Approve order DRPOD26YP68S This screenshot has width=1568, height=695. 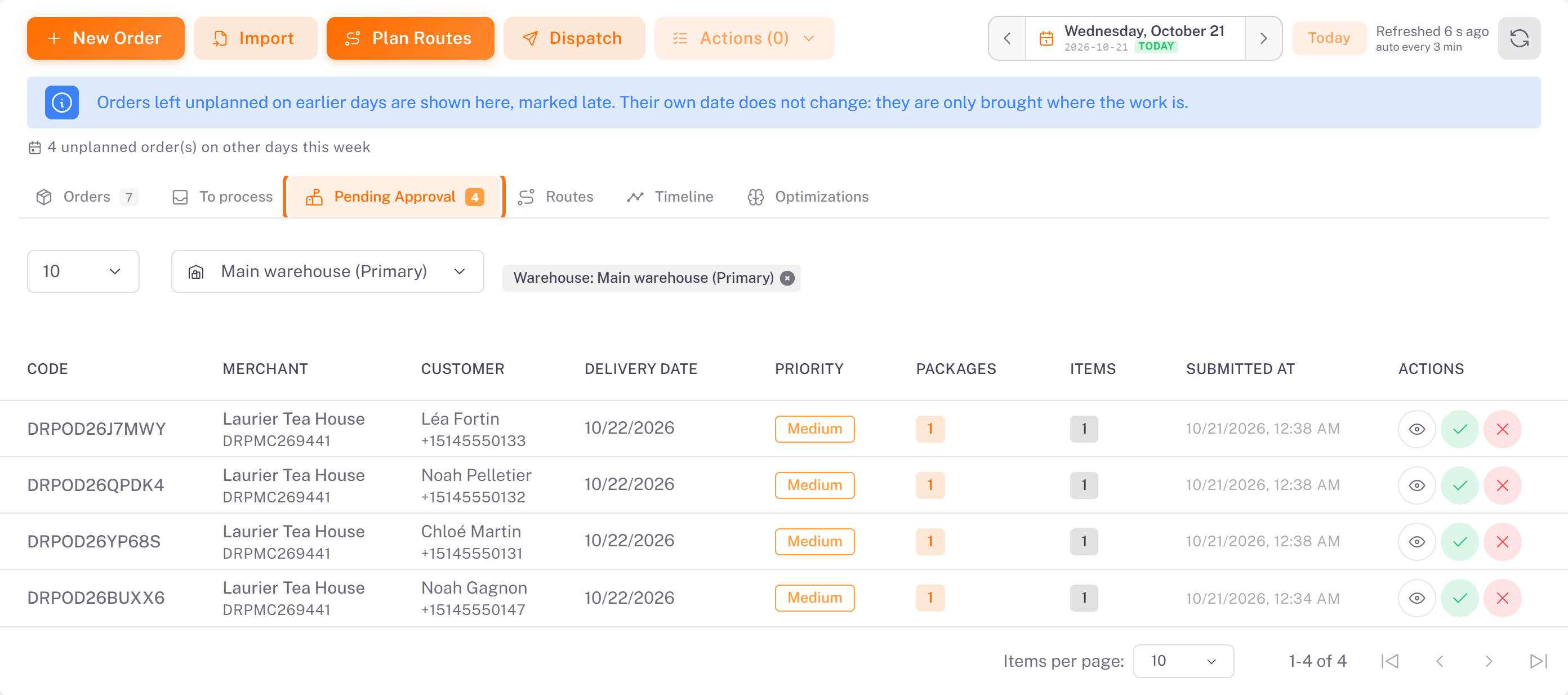1460,542
